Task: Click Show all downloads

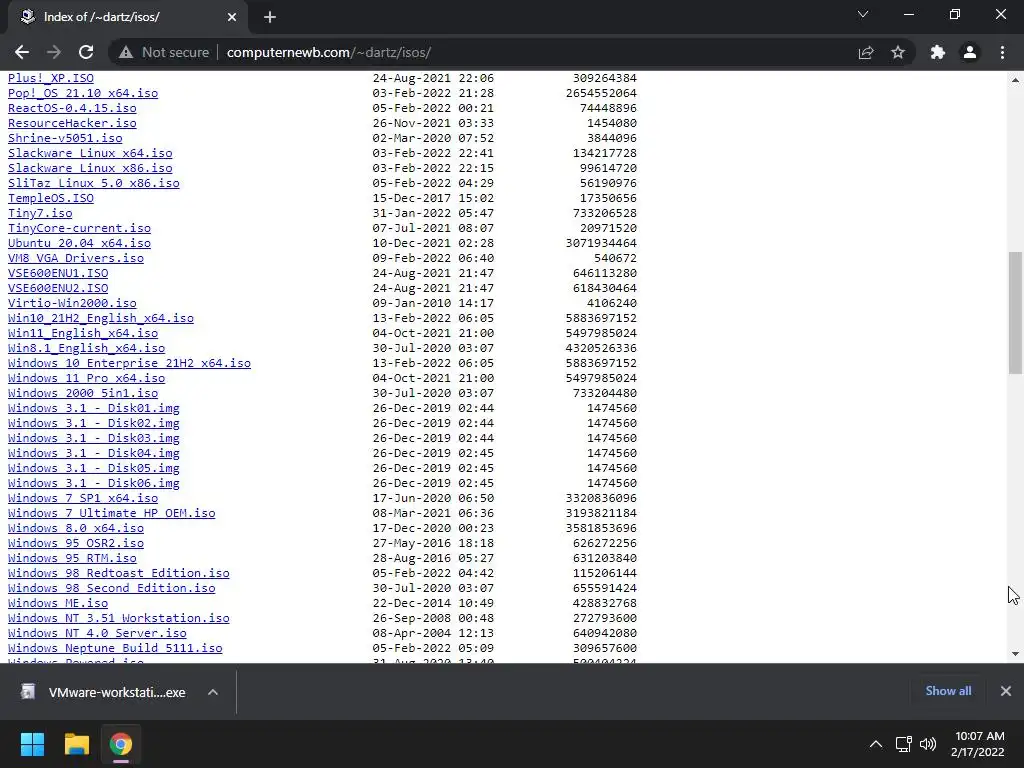Action: point(948,691)
